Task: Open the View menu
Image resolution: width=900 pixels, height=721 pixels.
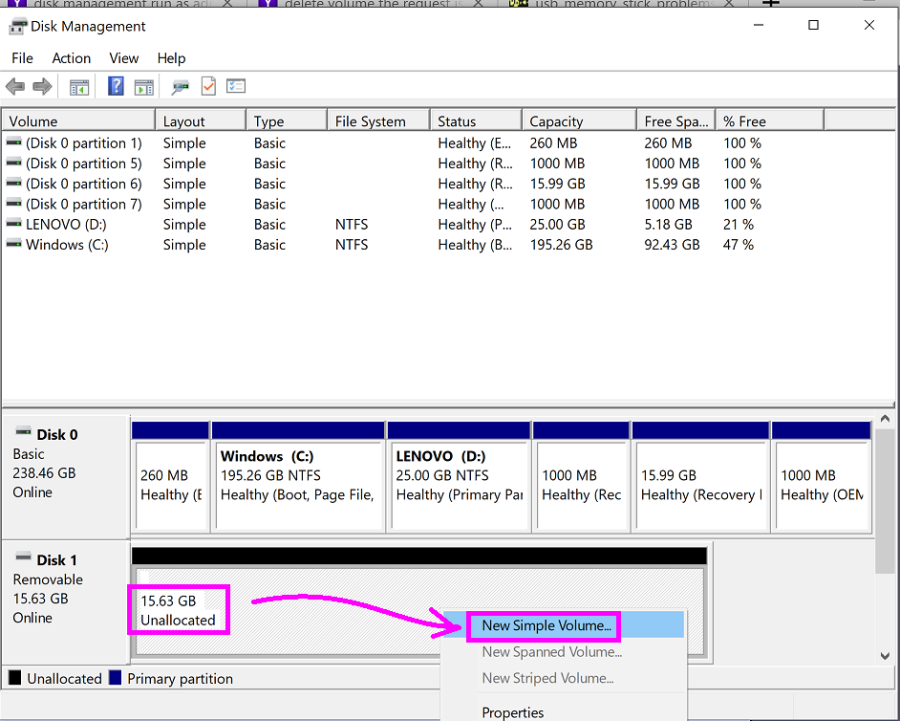Action: (124, 58)
